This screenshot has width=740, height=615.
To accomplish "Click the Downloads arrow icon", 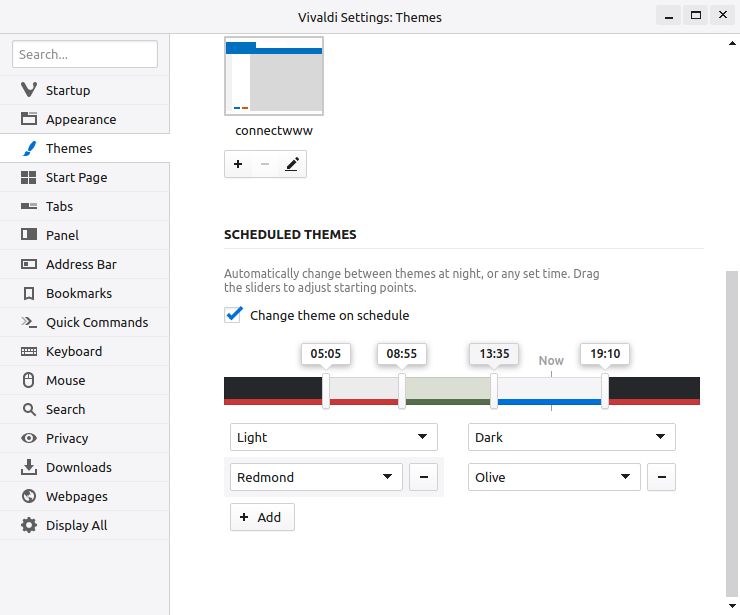I will click(29, 467).
